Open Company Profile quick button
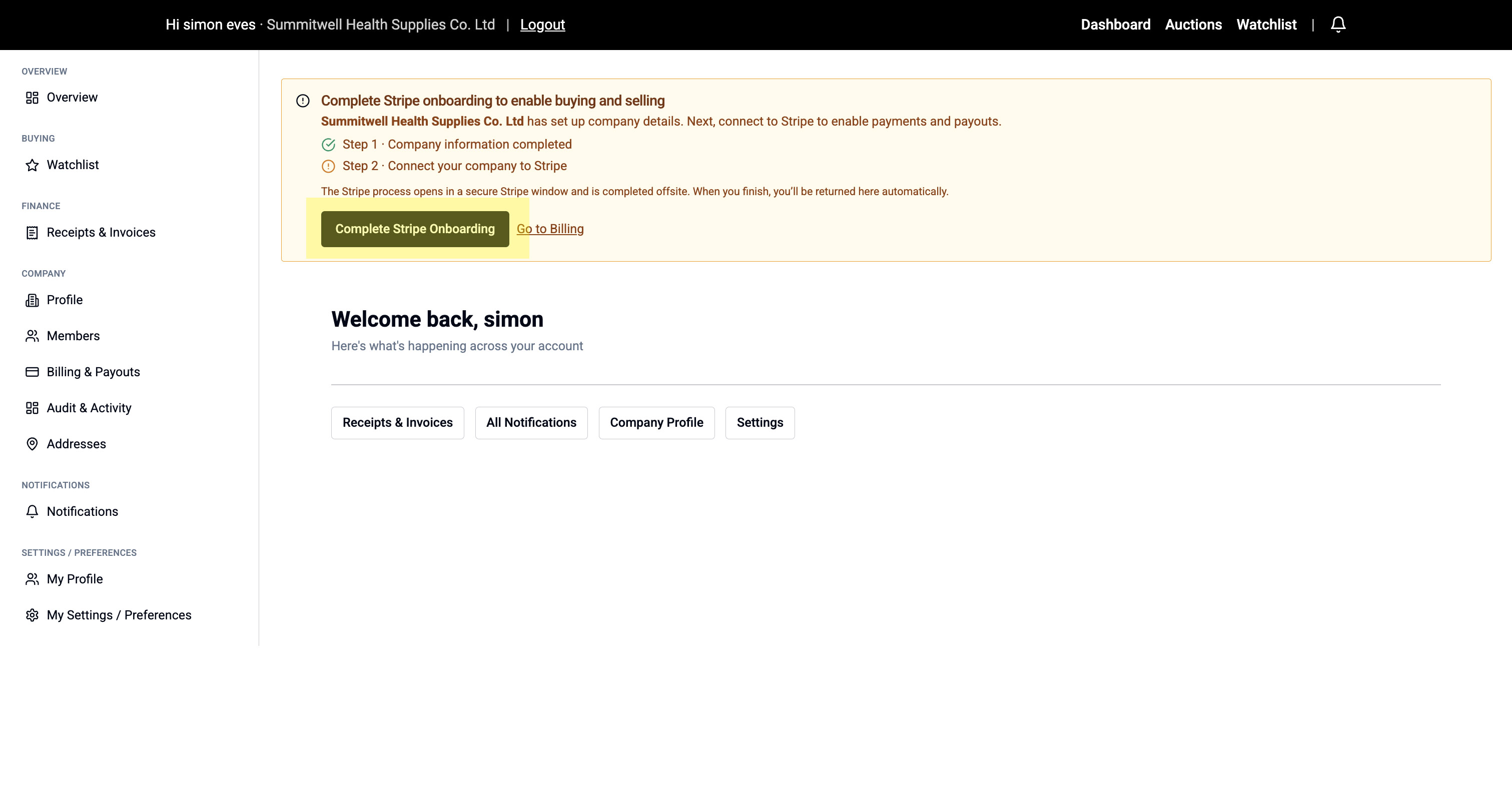 [656, 423]
